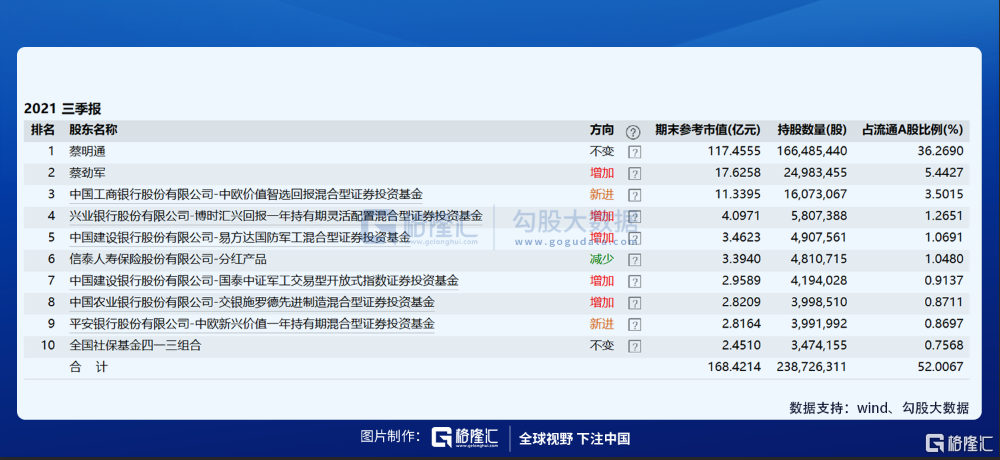
Task: Click the 股东名称 column header
Action: 93,130
